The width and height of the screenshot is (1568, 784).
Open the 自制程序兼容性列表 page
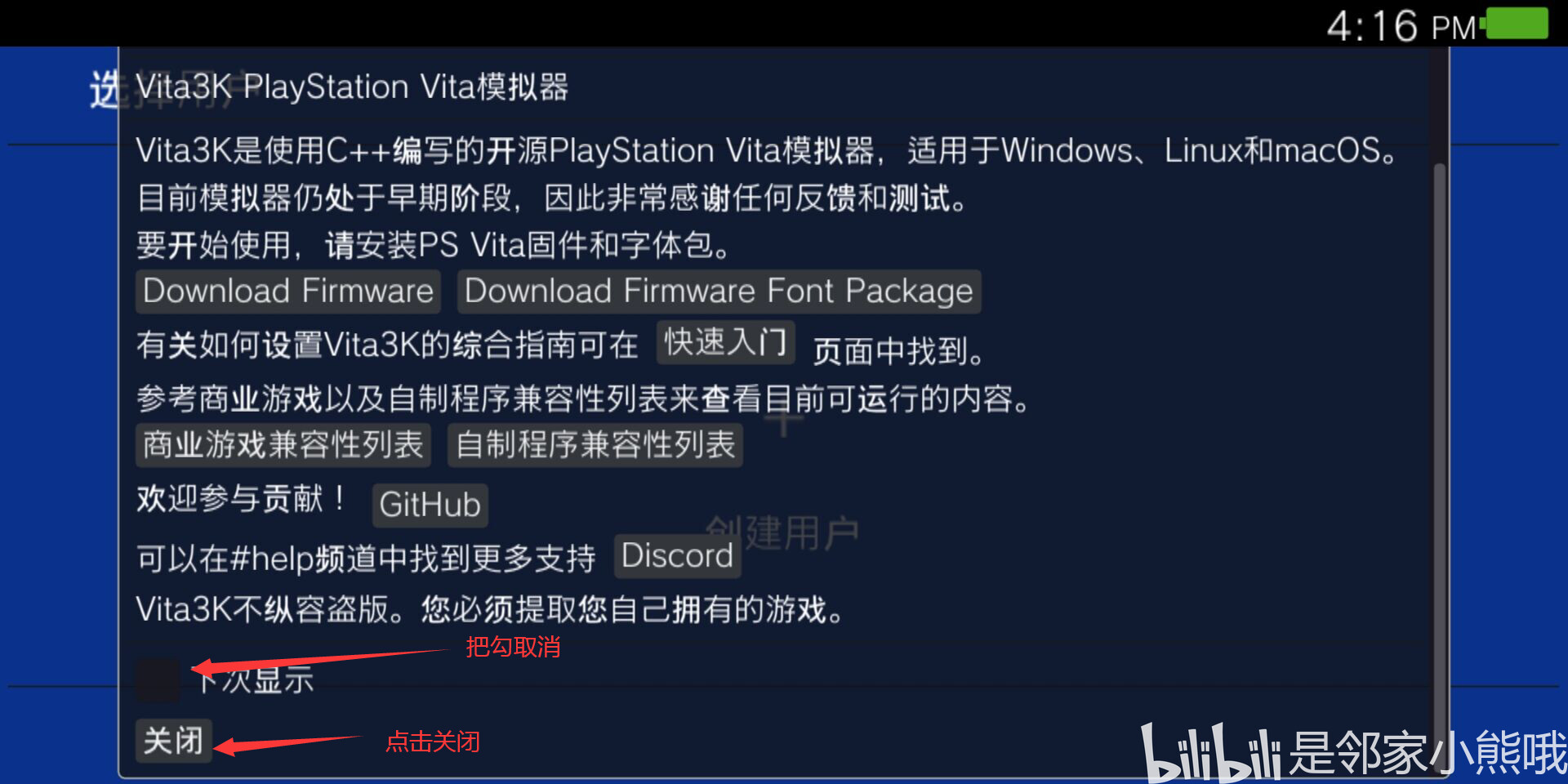point(595,445)
